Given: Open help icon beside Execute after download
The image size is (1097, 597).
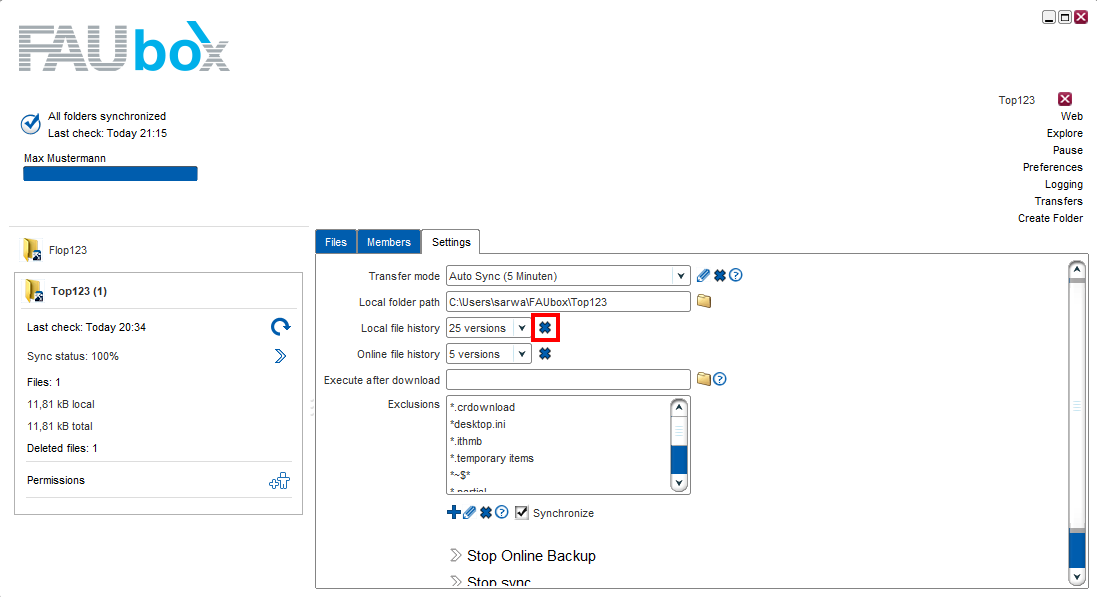Looking at the screenshot, I should point(719,379).
